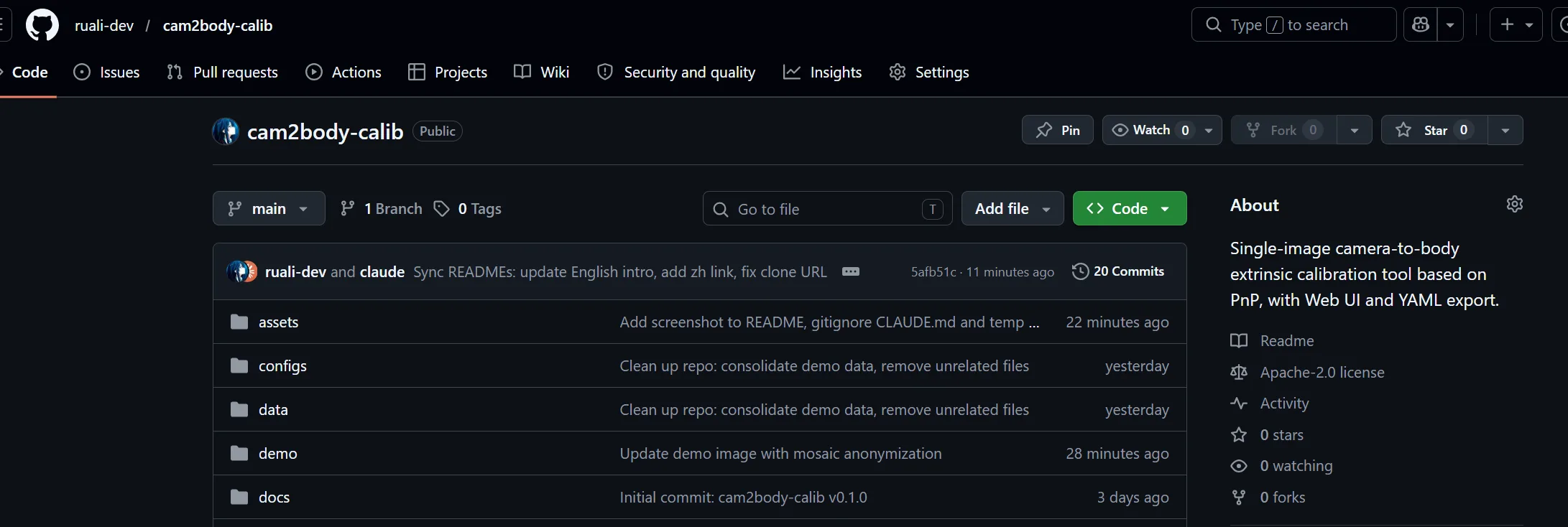1568x527 pixels.
Task: Open the Projects tab
Action: [x=448, y=72]
